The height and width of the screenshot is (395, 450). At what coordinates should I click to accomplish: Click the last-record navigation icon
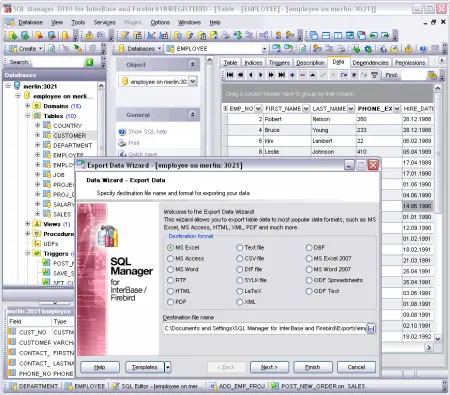click(282, 75)
